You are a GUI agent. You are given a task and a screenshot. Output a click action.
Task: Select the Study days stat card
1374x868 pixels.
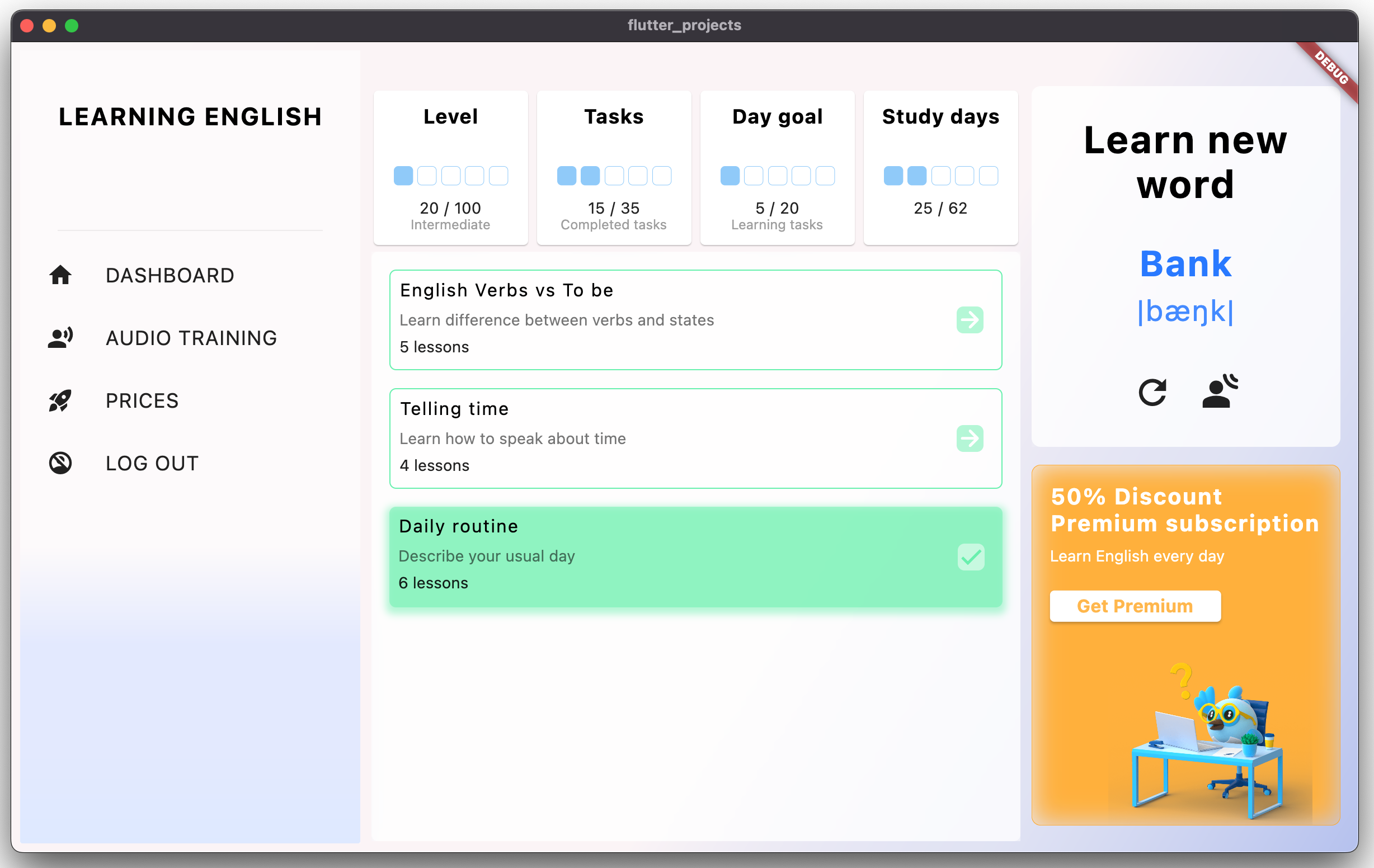tap(940, 168)
